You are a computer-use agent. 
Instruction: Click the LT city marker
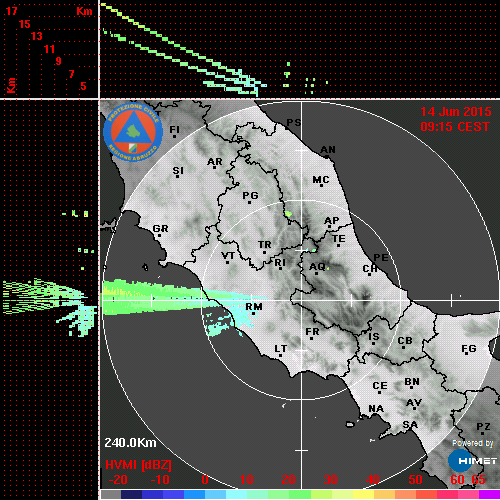coord(280,349)
